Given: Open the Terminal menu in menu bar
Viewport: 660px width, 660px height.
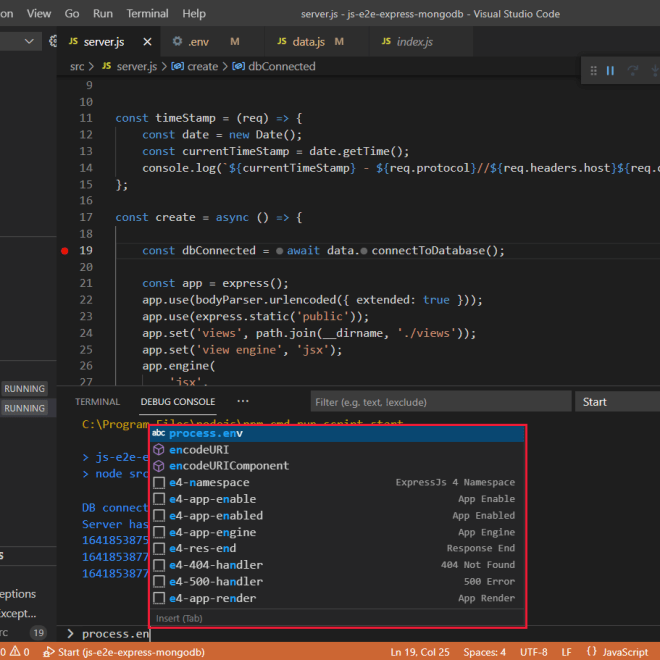Looking at the screenshot, I should pyautogui.click(x=147, y=14).
